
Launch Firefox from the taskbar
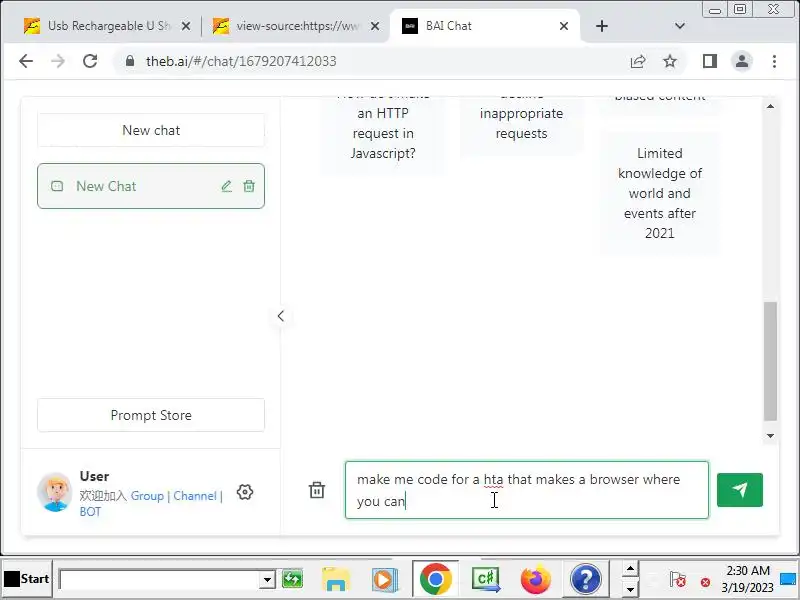(x=536, y=580)
